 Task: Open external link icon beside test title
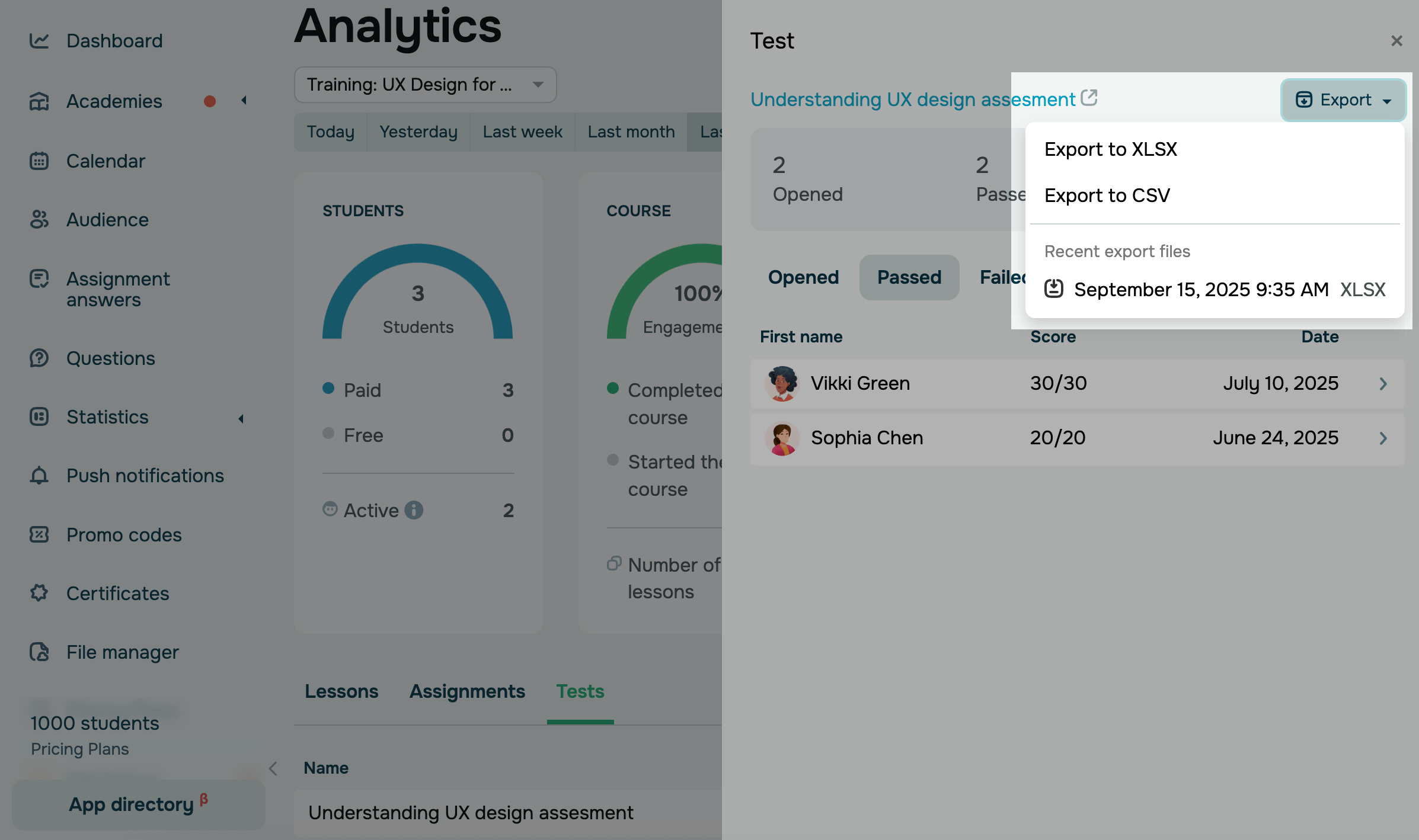(1089, 98)
